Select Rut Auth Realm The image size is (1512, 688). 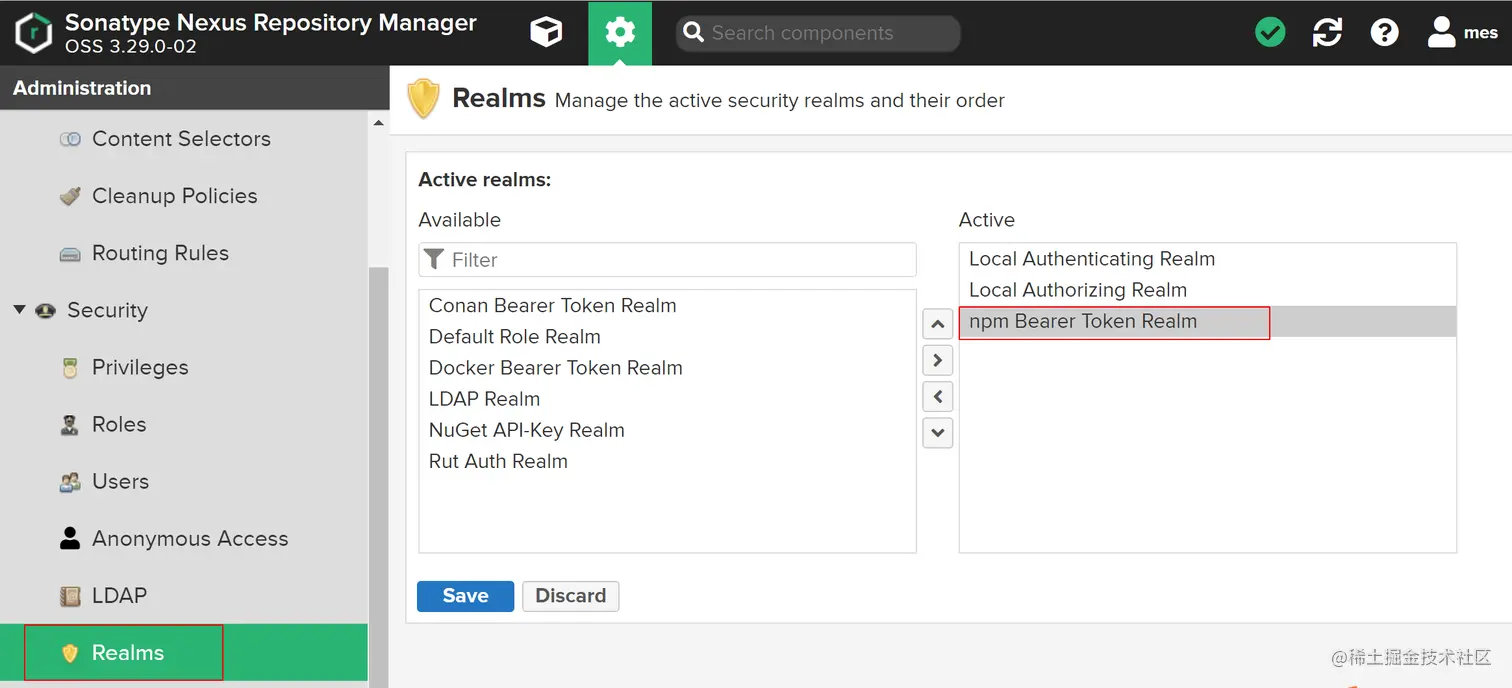point(667,461)
